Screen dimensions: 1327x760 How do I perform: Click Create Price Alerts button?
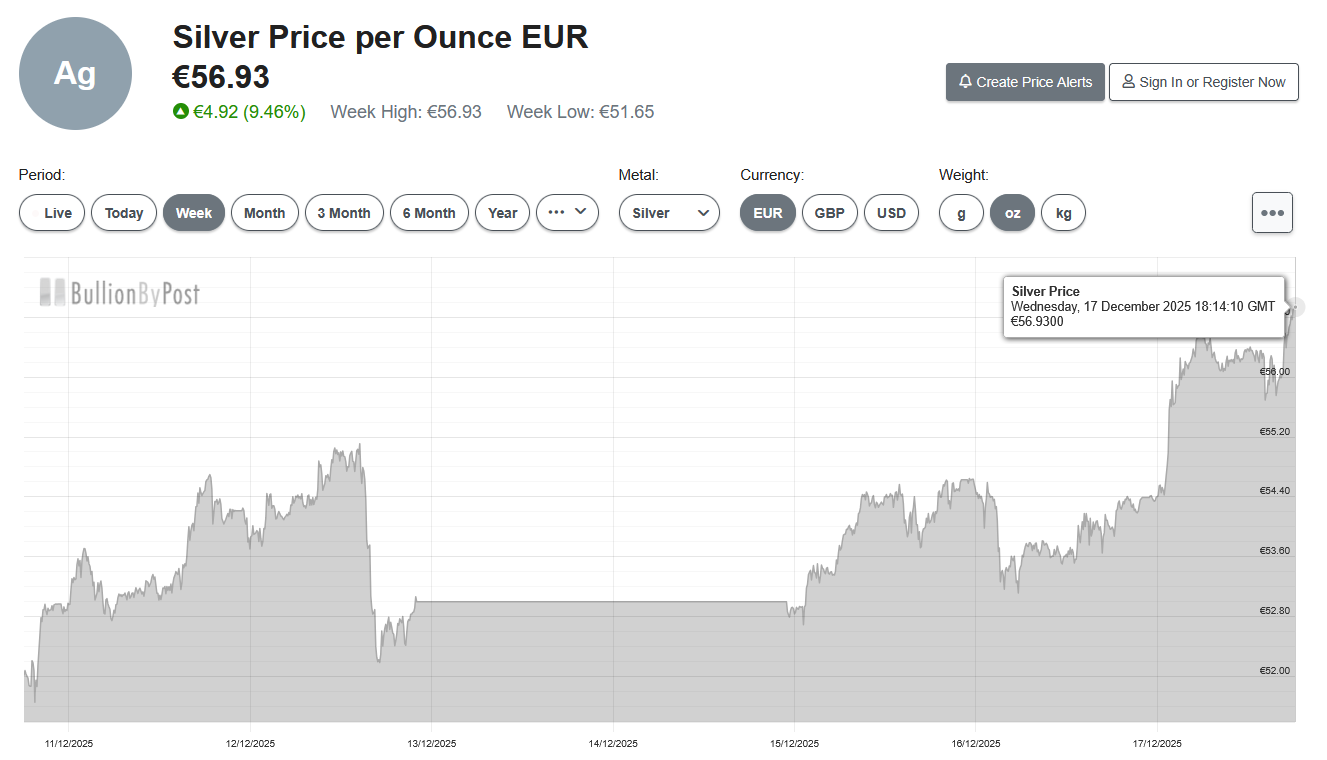pyautogui.click(x=1025, y=82)
